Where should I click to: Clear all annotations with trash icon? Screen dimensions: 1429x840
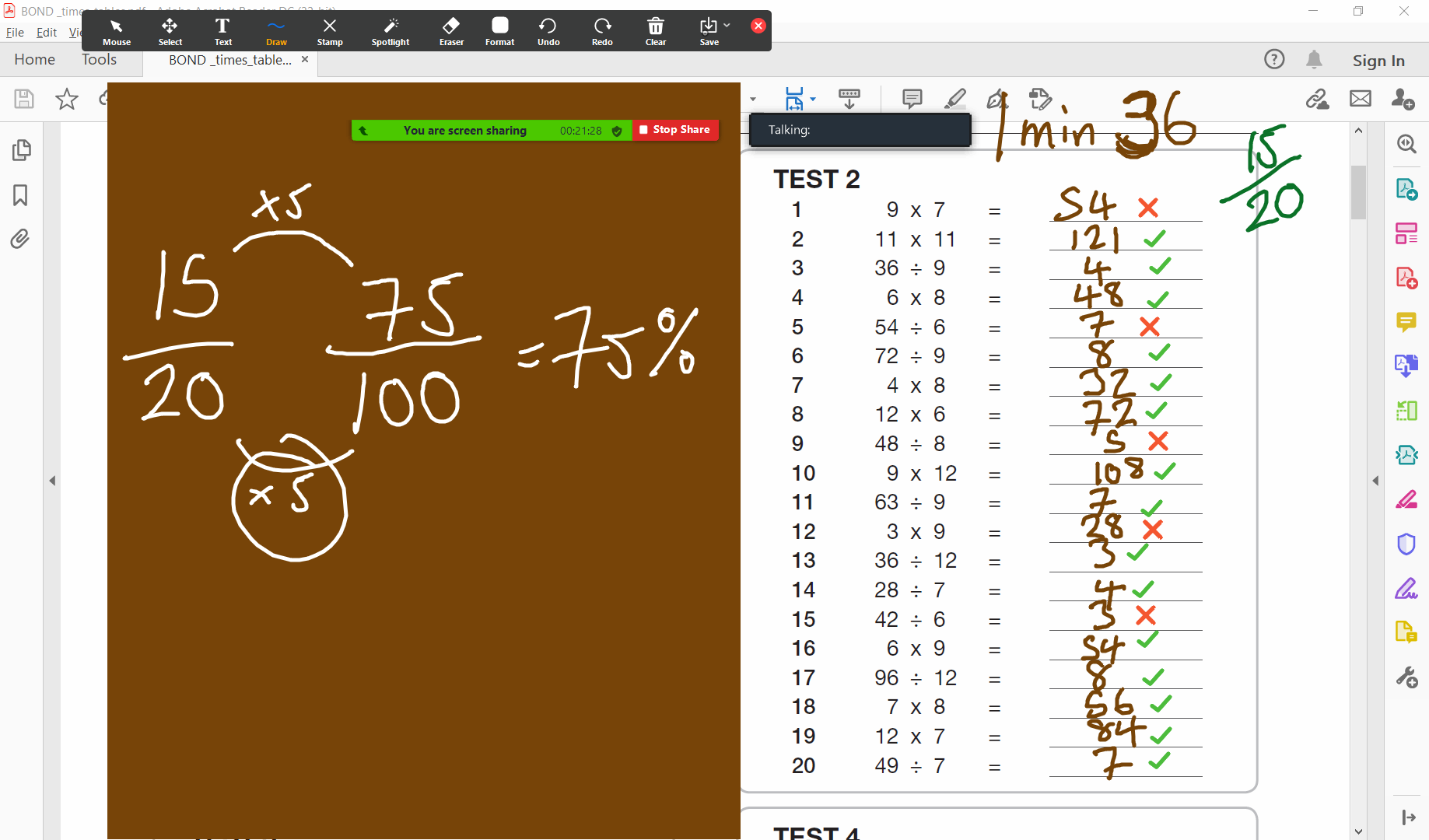click(655, 31)
